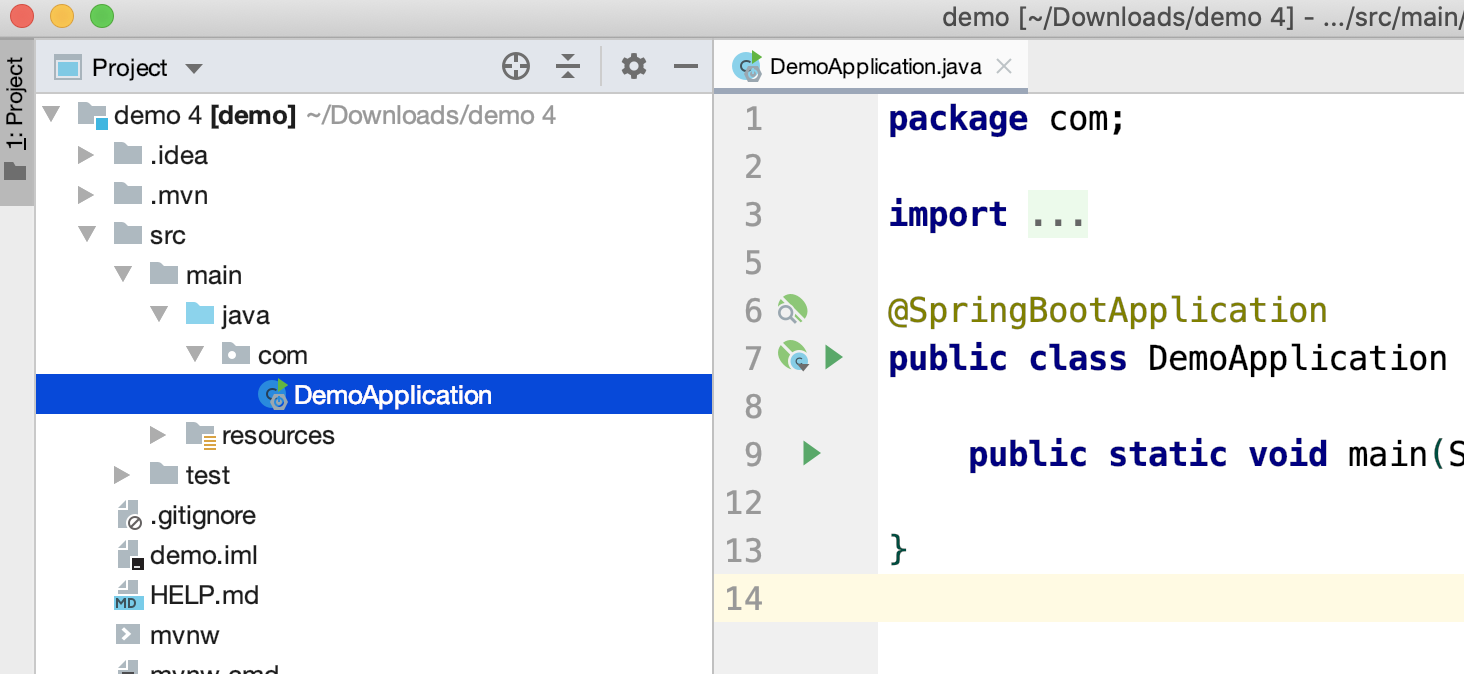The width and height of the screenshot is (1464, 674).
Task: Expand the .mvn folder arrow
Action: click(87, 195)
